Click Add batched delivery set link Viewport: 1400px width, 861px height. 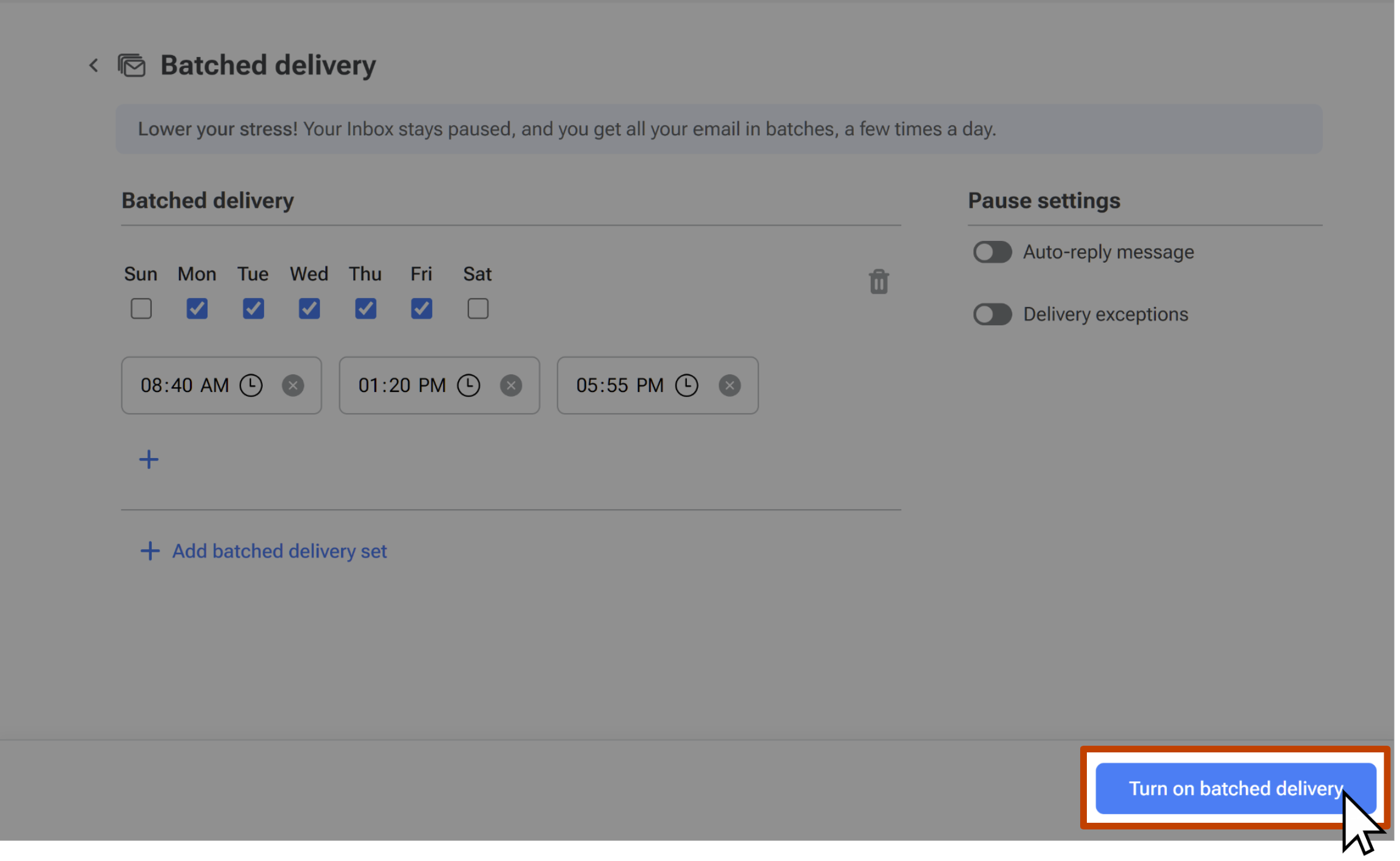263,551
